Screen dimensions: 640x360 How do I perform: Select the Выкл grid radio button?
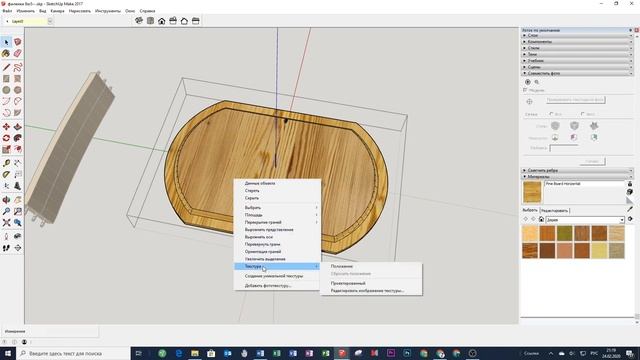point(582,114)
